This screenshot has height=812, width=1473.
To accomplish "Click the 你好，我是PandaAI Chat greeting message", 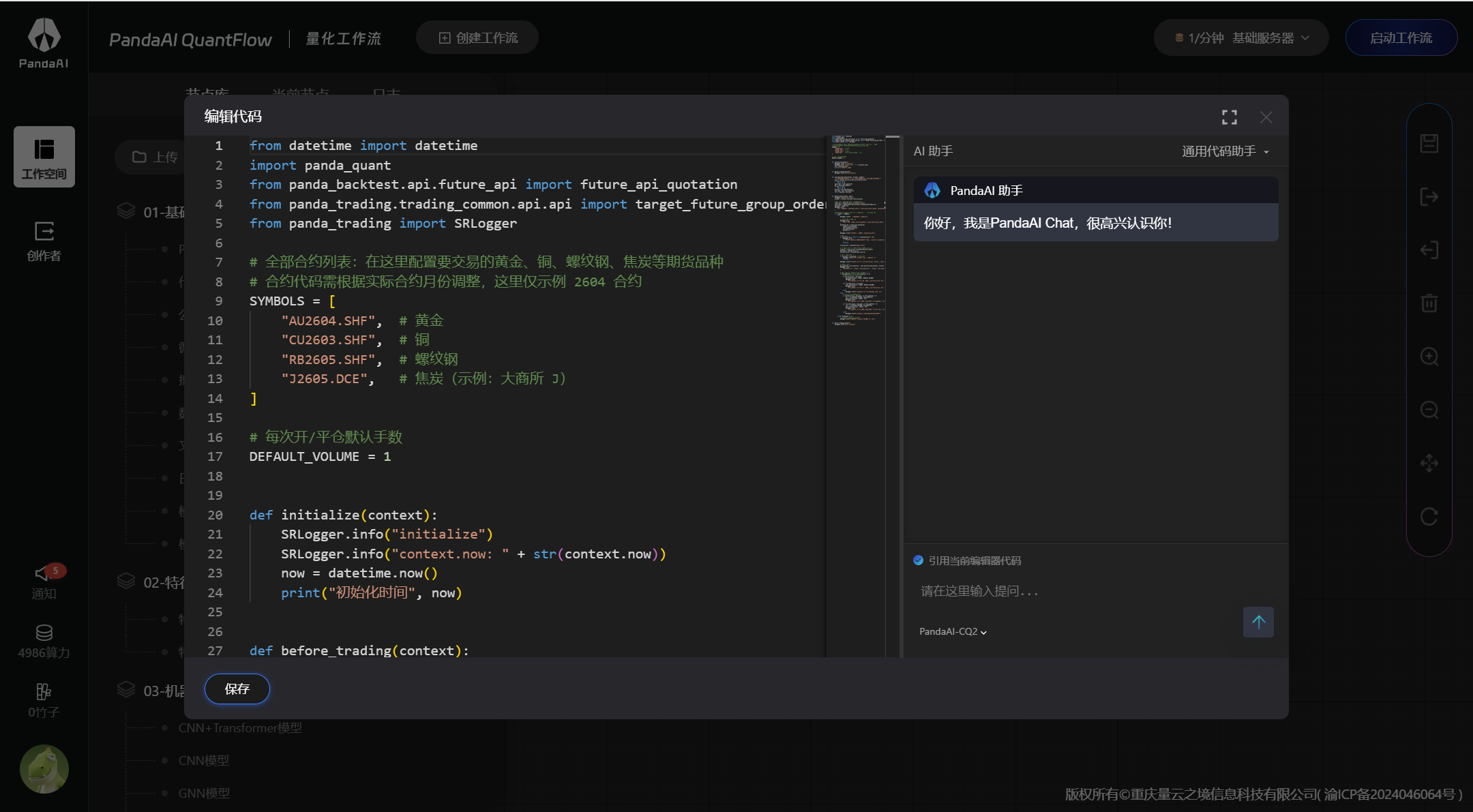I will (x=1047, y=223).
